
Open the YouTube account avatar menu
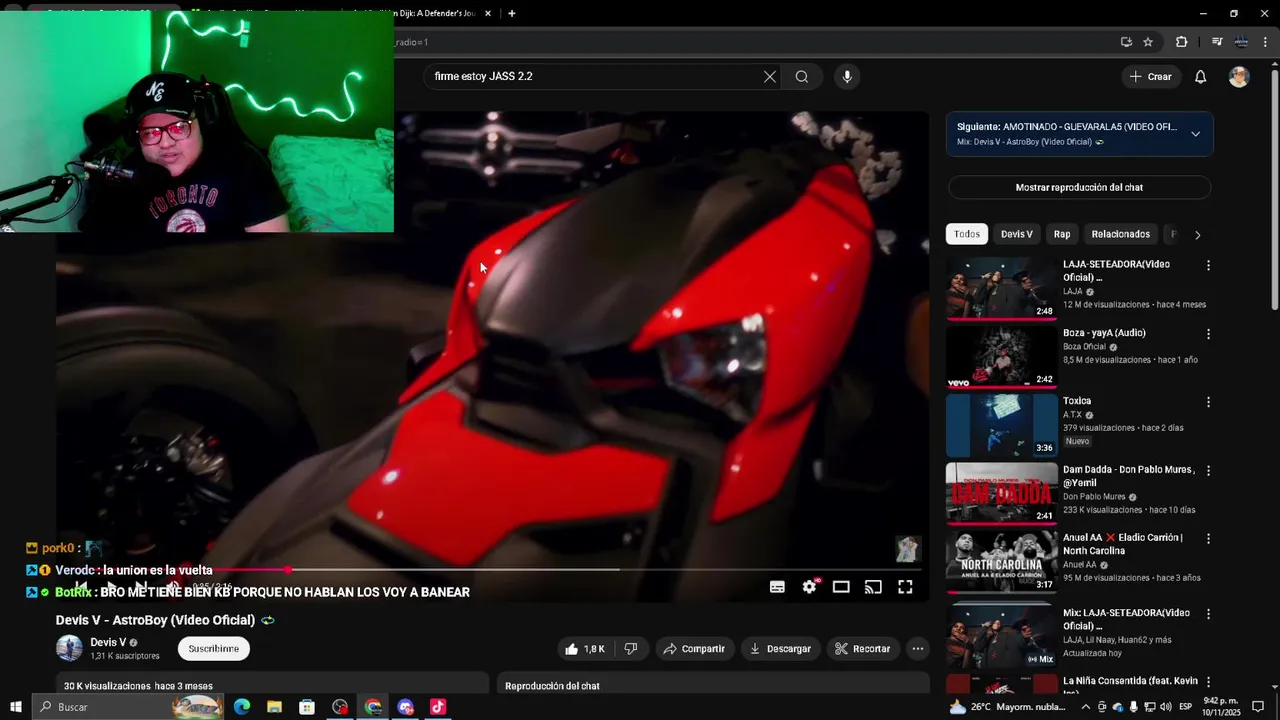1239,77
